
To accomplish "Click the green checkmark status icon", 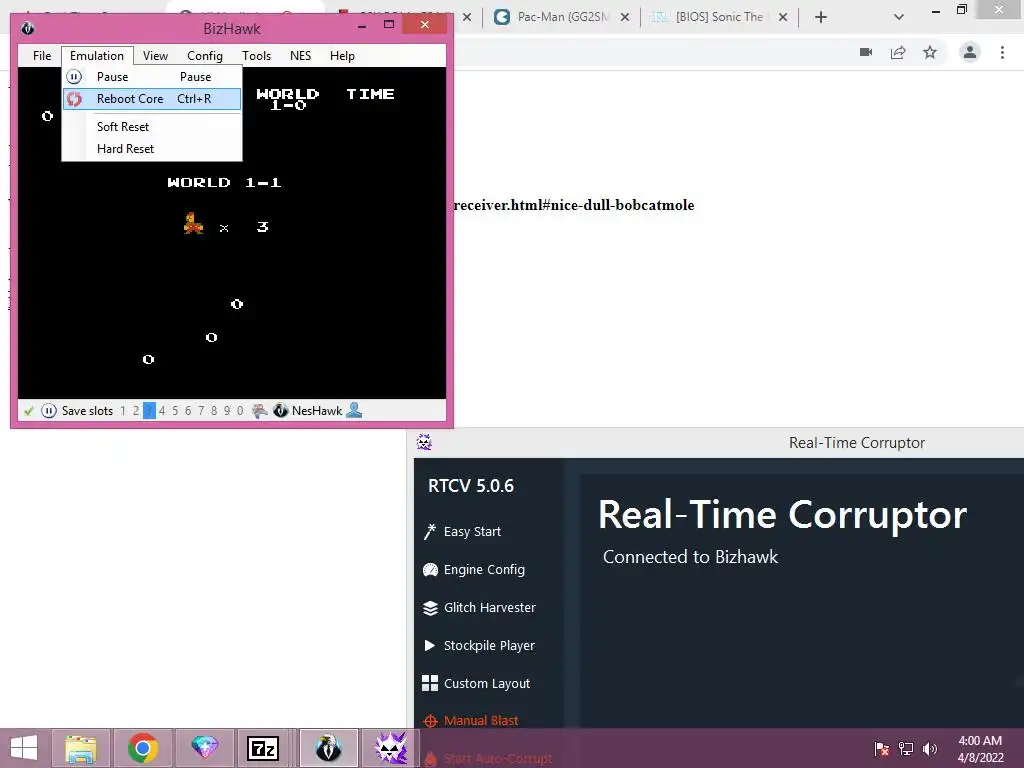I will [x=28, y=411].
